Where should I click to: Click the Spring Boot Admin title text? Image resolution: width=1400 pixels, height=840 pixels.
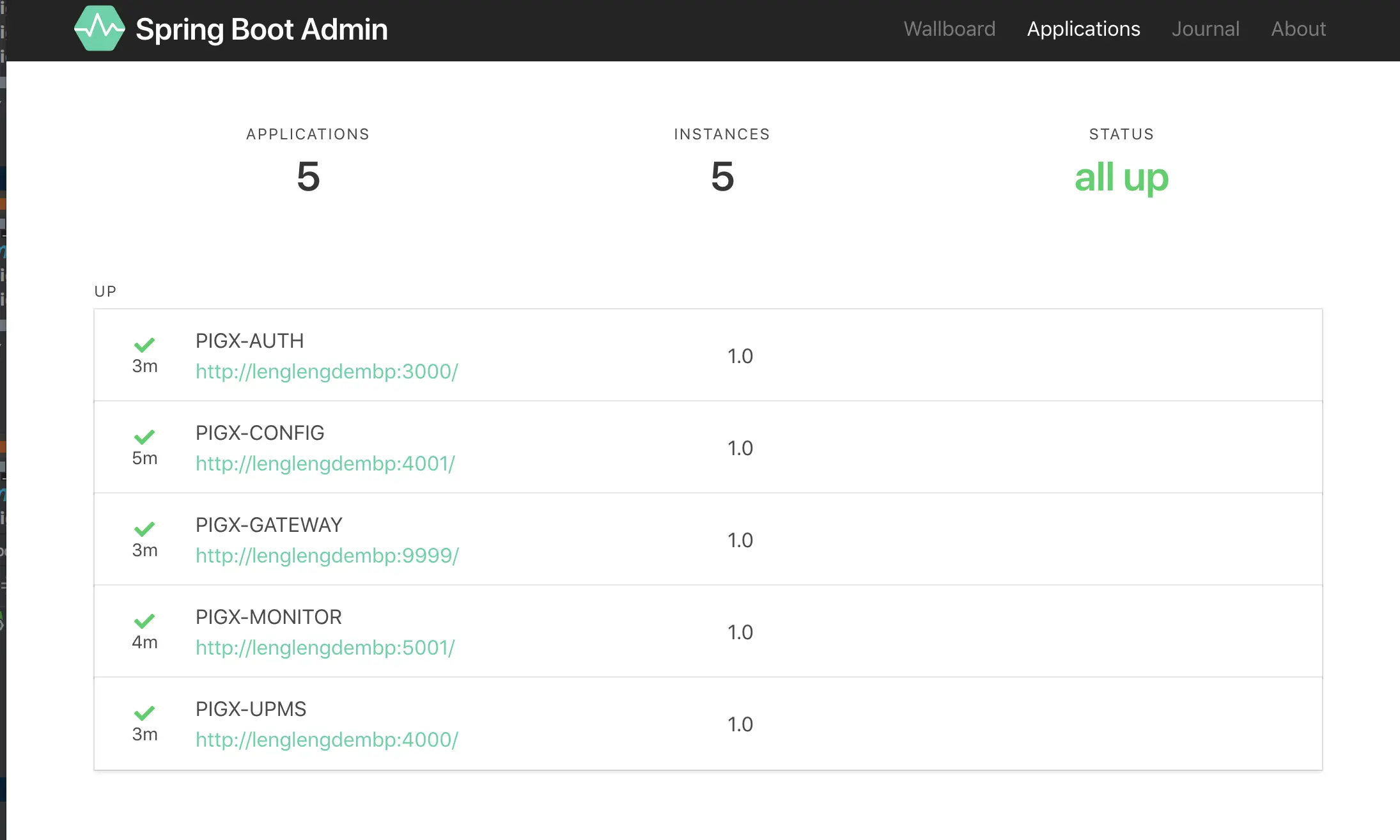pyautogui.click(x=261, y=29)
